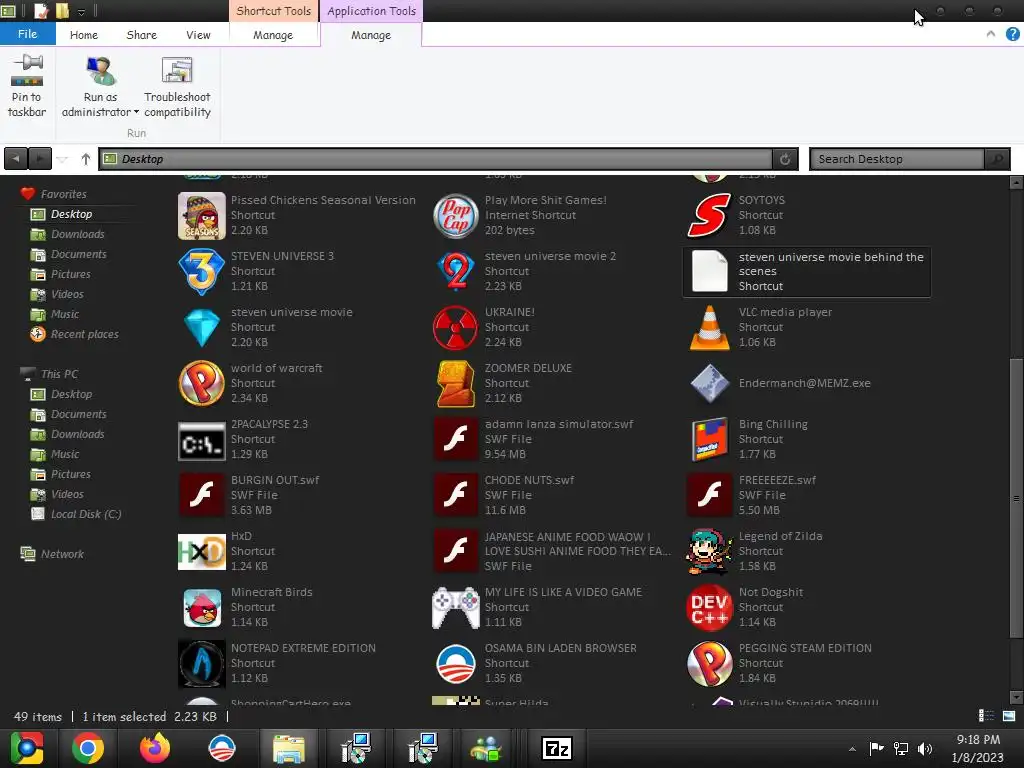Select the HxD hex editor icon

pos(202,551)
